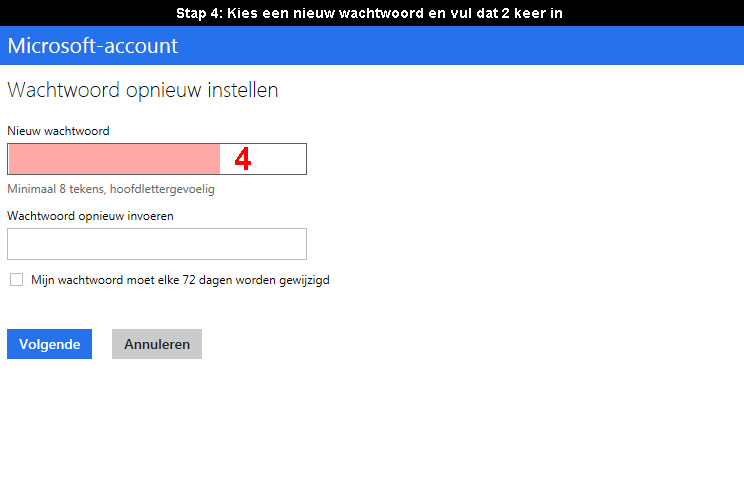Cancel with the Annuleren button
The width and height of the screenshot is (744, 500).
[157, 344]
